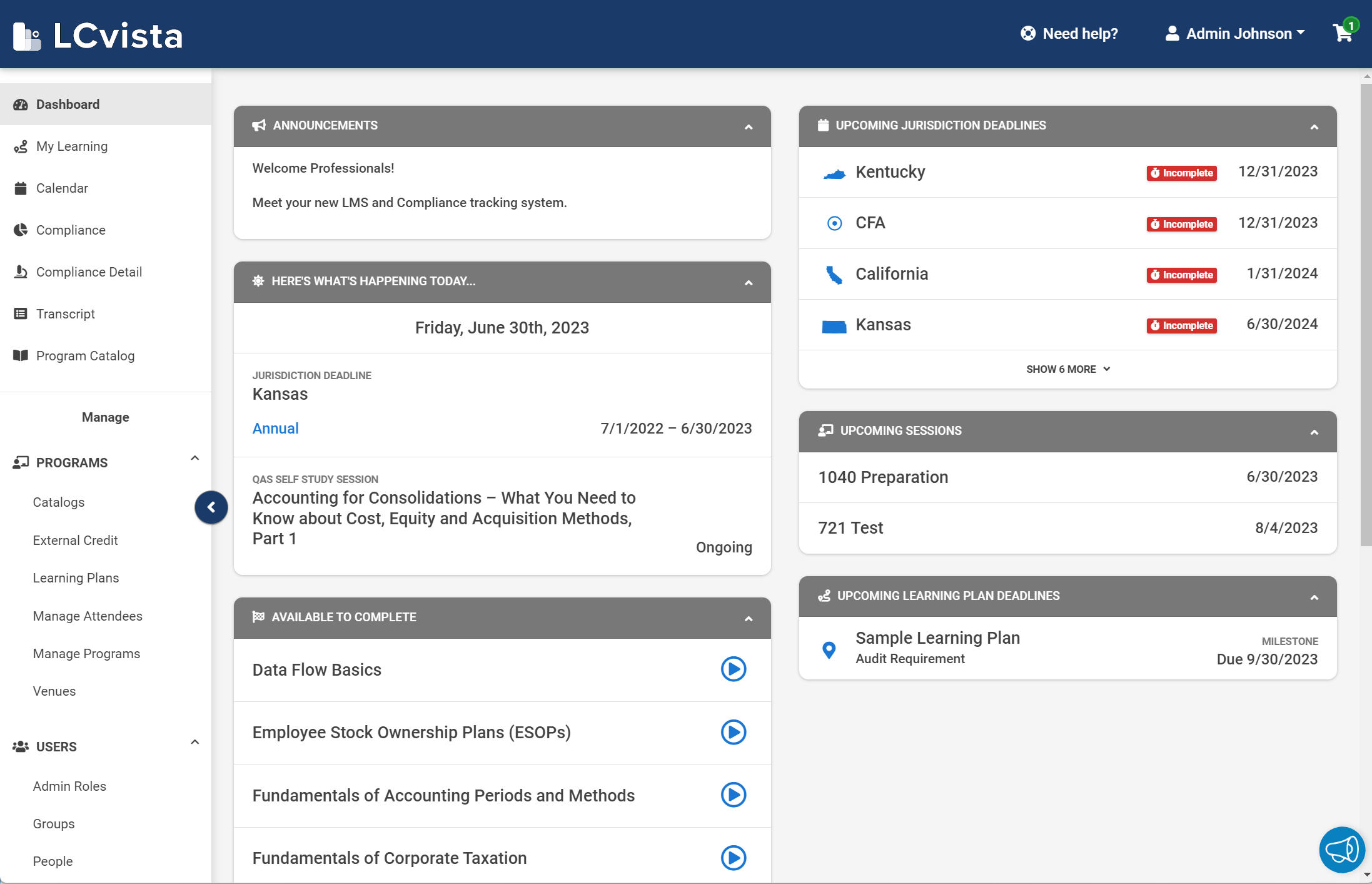1372x884 pixels.
Task: Open Manage Programs under Programs
Action: 86,654
